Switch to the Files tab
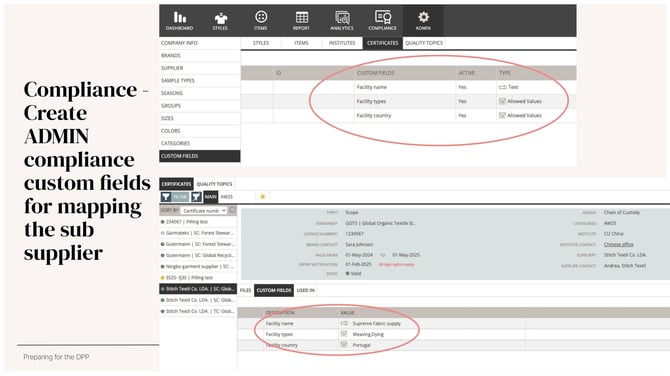 pyautogui.click(x=245, y=290)
